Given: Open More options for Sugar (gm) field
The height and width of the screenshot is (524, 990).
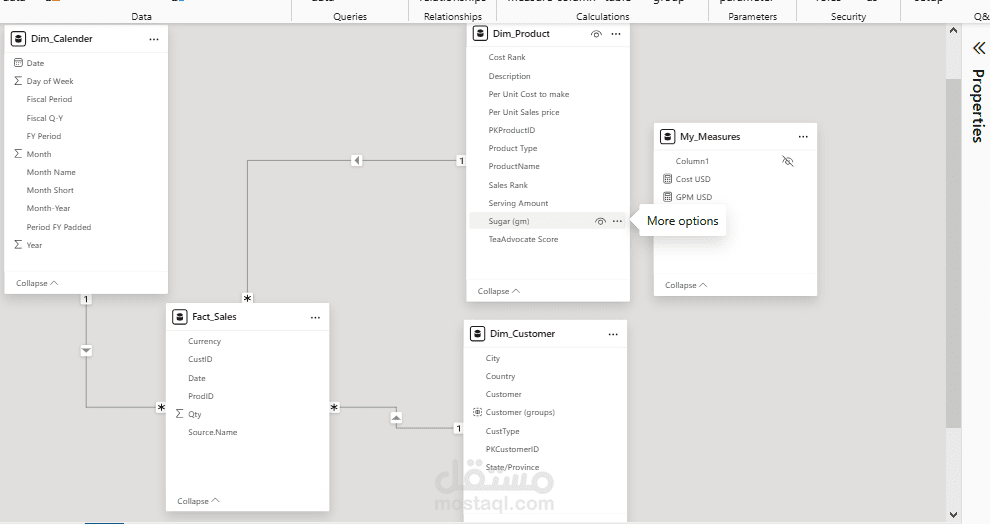Looking at the screenshot, I should point(617,221).
